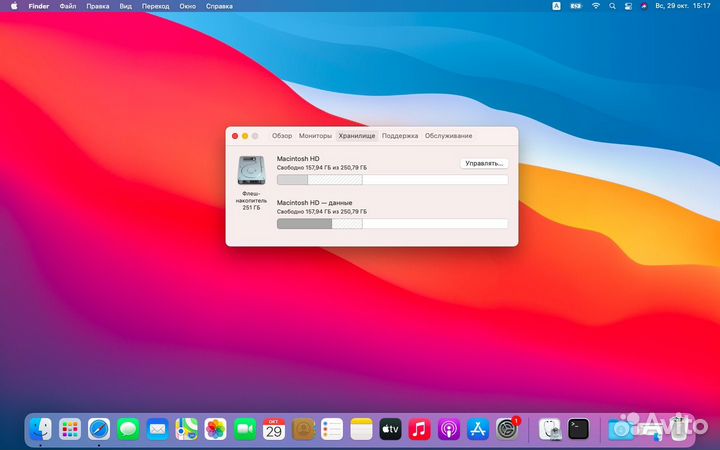
Task: Activate Siri from the menu bar
Action: pos(644,6)
